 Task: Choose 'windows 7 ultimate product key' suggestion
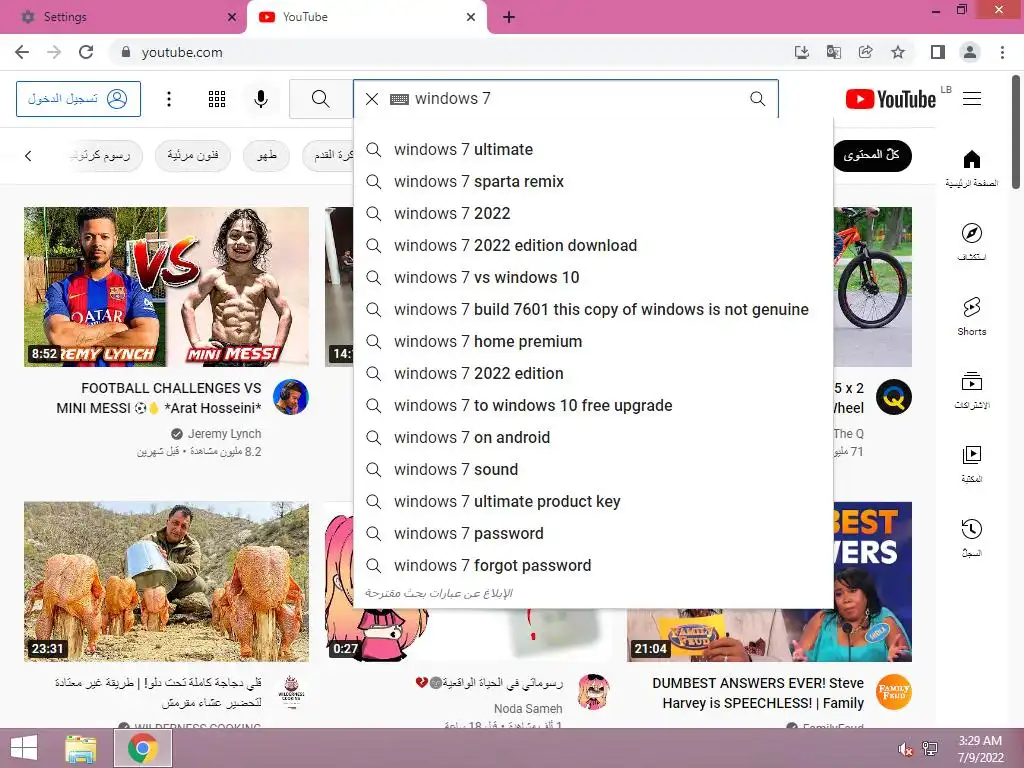pos(593,502)
